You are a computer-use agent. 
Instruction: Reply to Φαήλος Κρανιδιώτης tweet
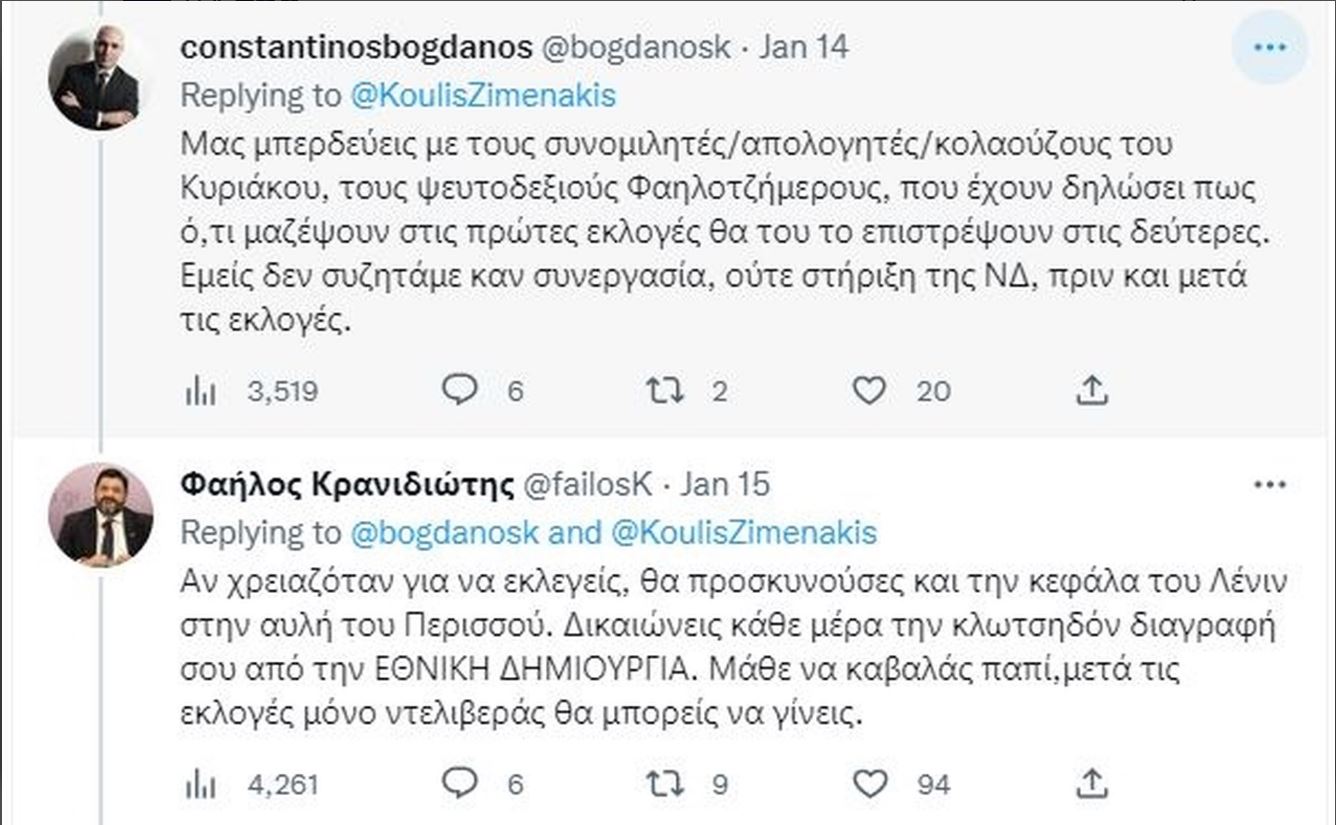click(x=460, y=784)
